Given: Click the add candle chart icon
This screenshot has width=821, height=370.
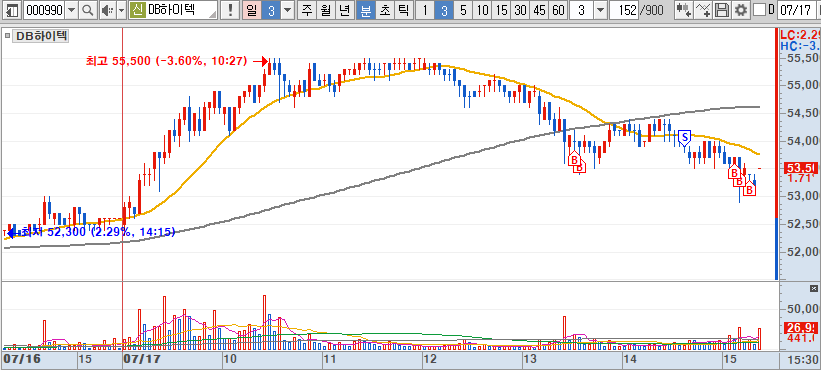Looking at the screenshot, I should coord(683,10).
